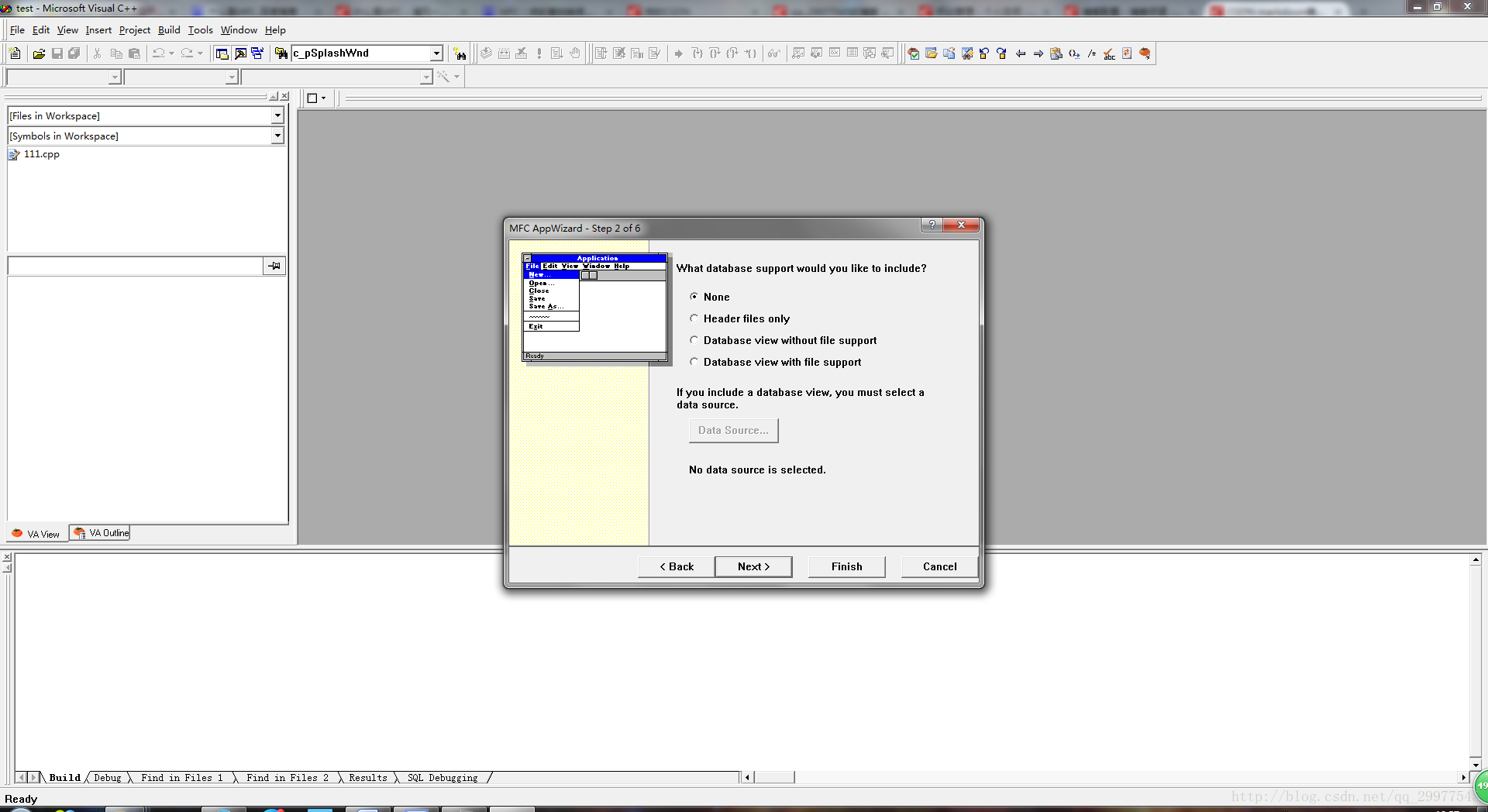This screenshot has height=812, width=1488.
Task: Open the WizardBar actions dropdown arrow
Action: coord(456,77)
